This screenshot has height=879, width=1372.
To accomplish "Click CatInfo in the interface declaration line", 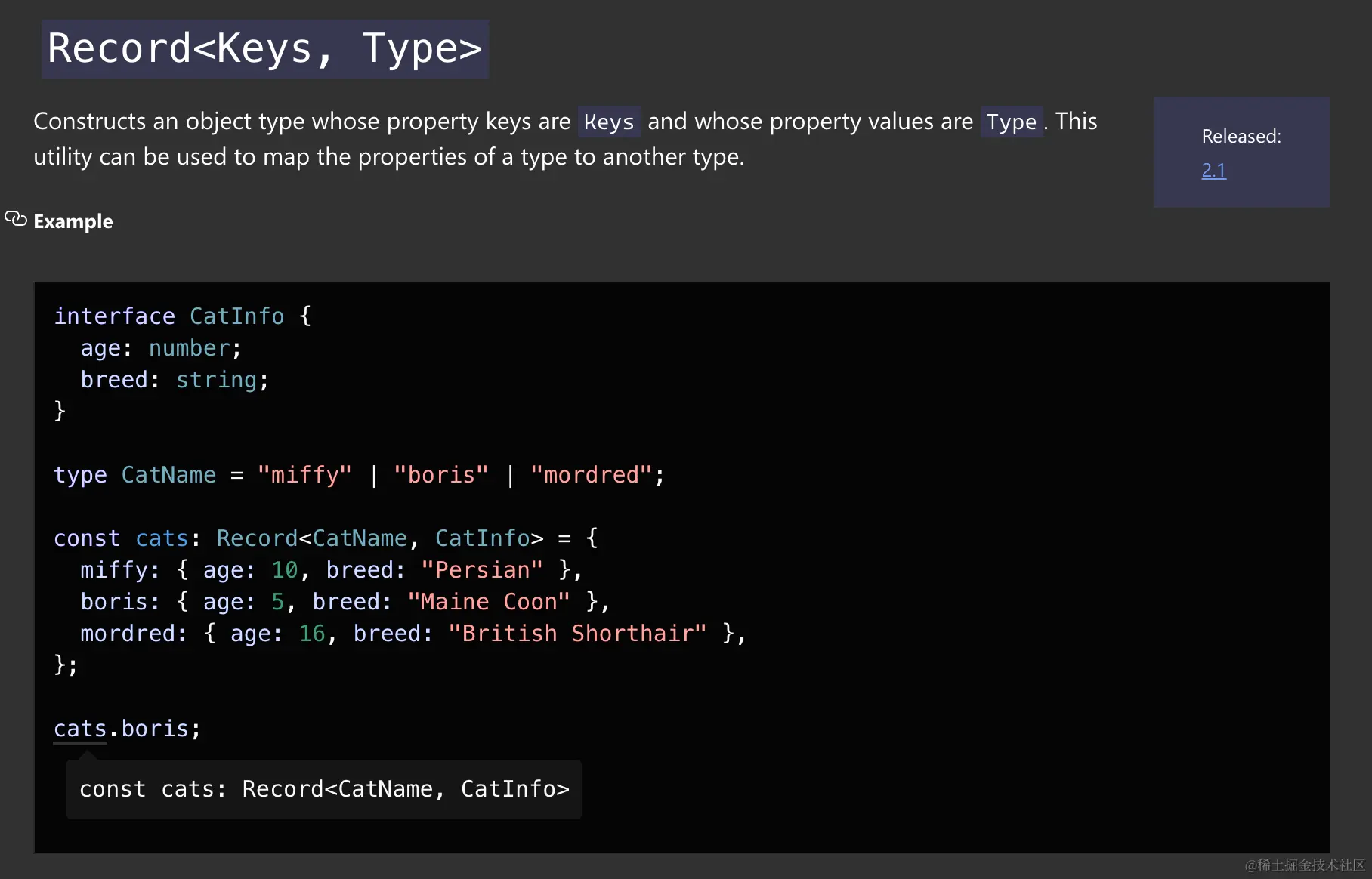I will pos(236,316).
